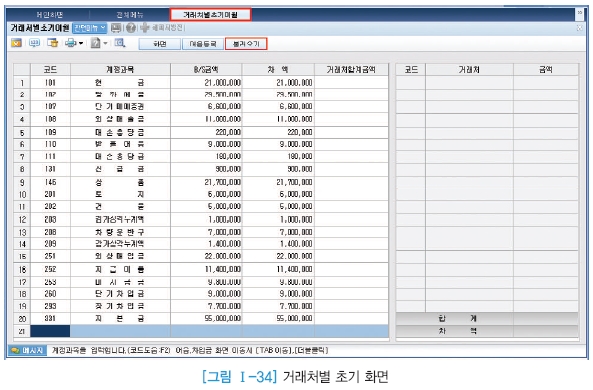Click the monitor icon beside 간편메뉴
This screenshot has width=593, height=390.
pos(116,28)
